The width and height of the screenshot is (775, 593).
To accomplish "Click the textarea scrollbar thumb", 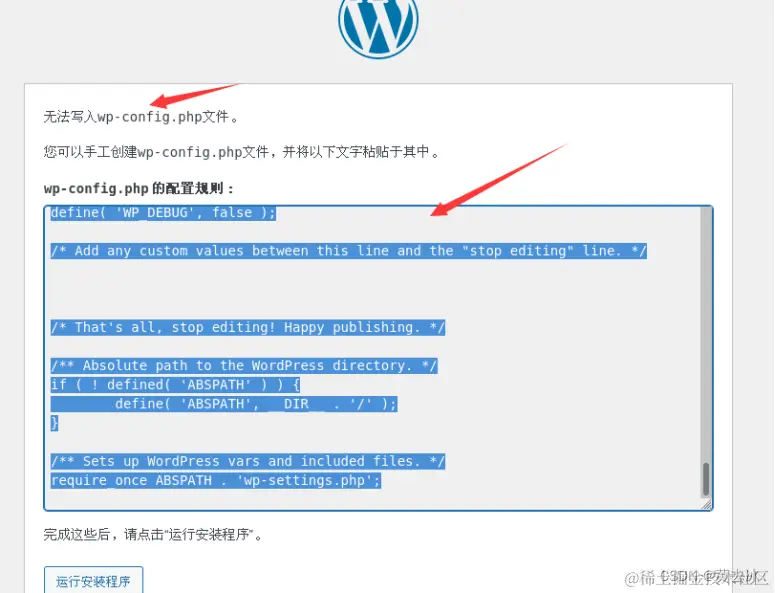I will click(706, 479).
